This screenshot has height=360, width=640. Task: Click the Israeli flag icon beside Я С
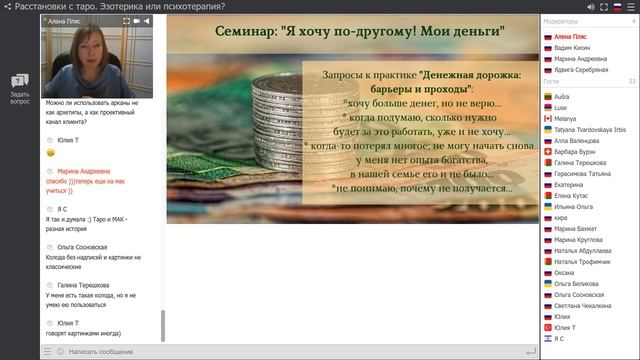(x=548, y=339)
